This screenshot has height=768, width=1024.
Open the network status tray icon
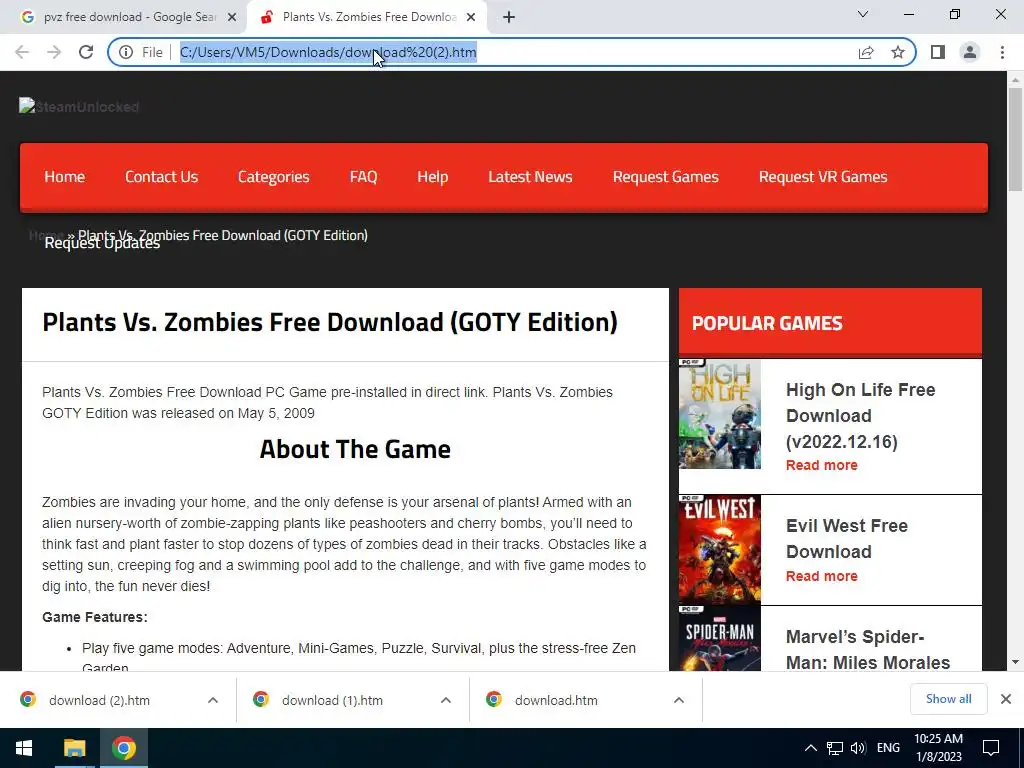[x=835, y=748]
